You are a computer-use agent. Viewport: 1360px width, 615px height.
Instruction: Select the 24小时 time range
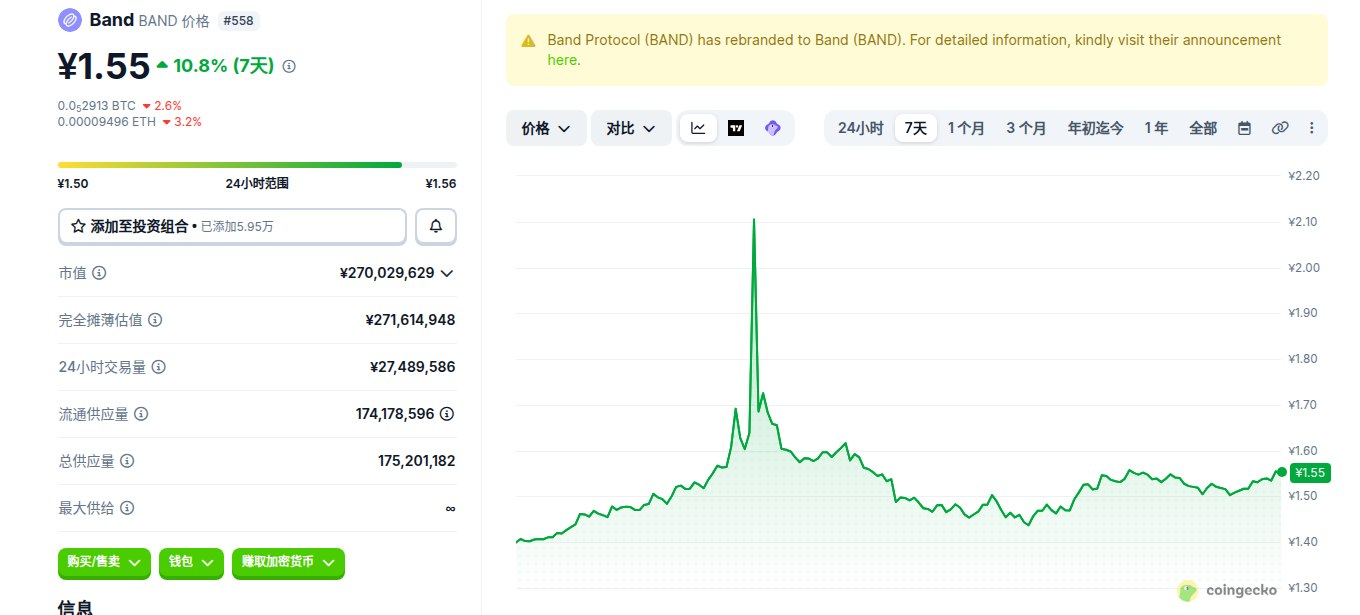coord(860,128)
